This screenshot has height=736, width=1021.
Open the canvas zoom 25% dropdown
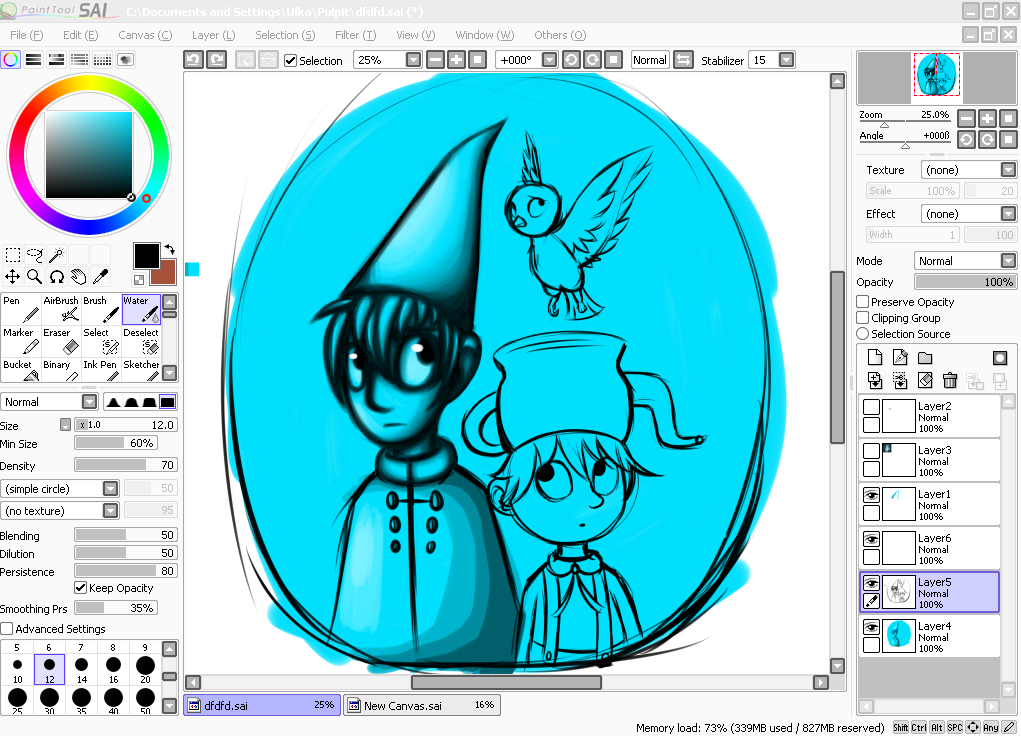click(x=413, y=60)
